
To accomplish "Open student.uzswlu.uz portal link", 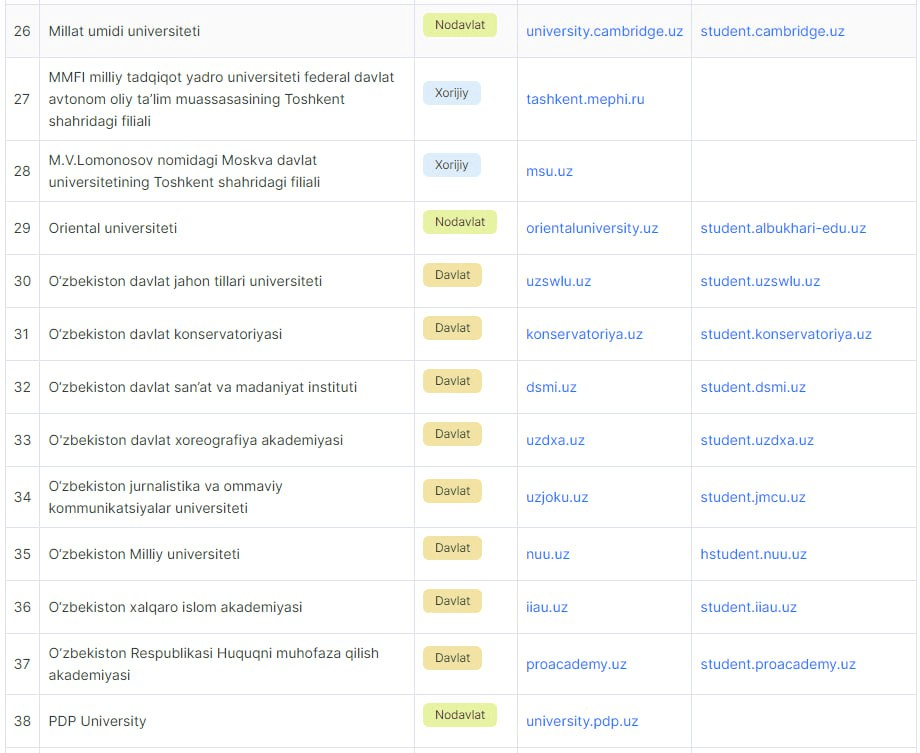I will 760,281.
